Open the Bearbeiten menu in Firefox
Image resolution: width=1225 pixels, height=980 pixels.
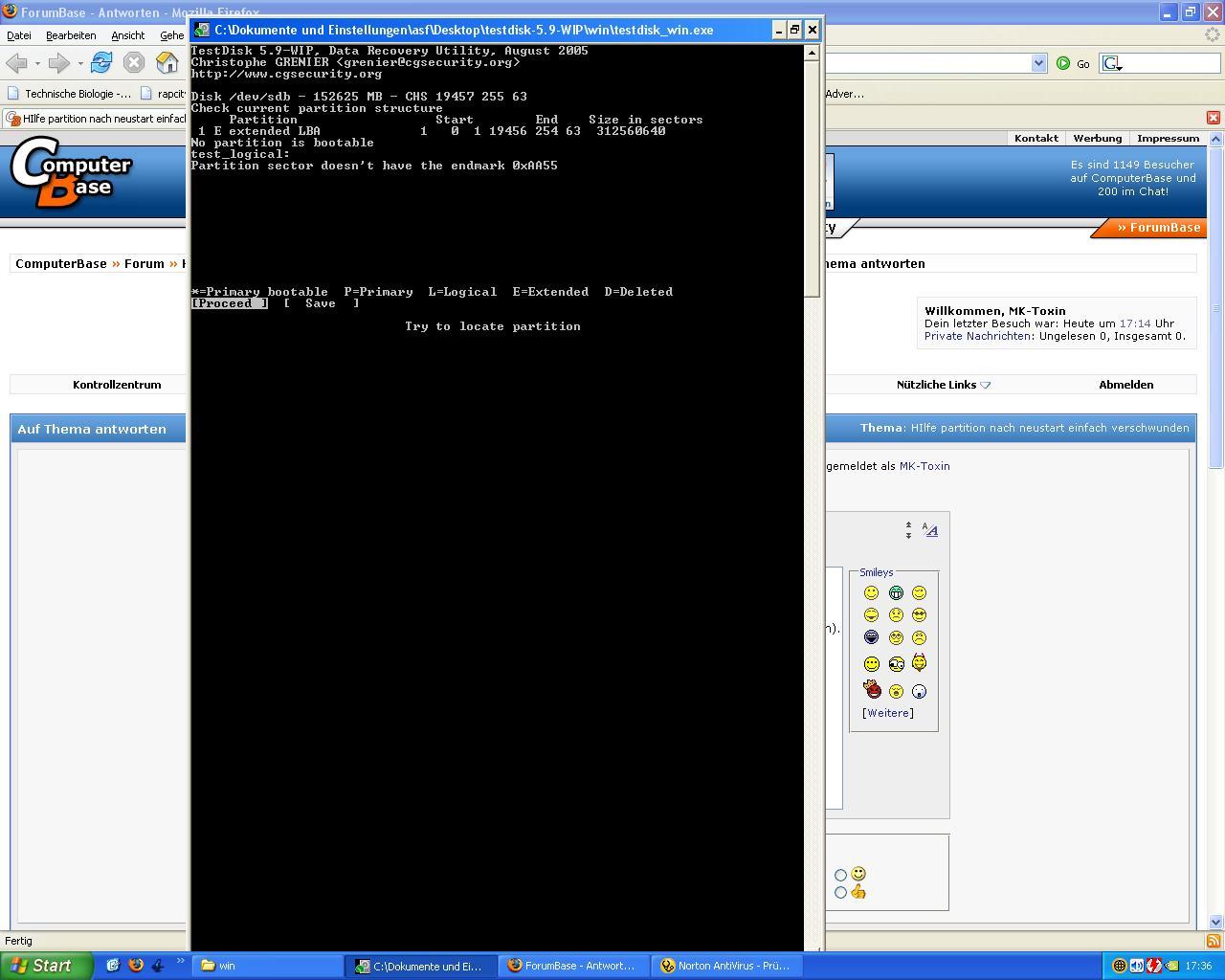tap(71, 35)
